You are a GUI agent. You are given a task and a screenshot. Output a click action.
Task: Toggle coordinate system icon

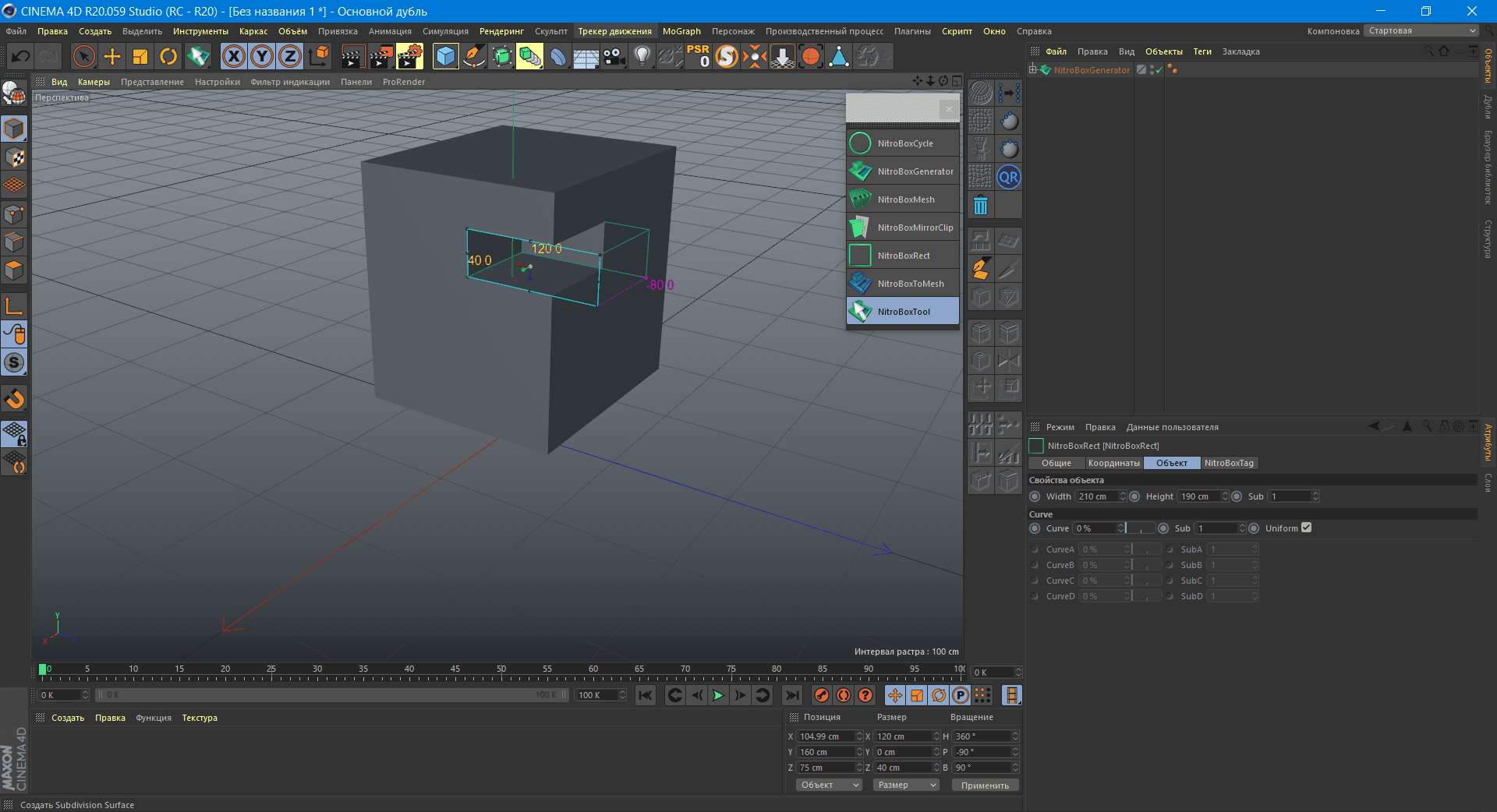319,56
